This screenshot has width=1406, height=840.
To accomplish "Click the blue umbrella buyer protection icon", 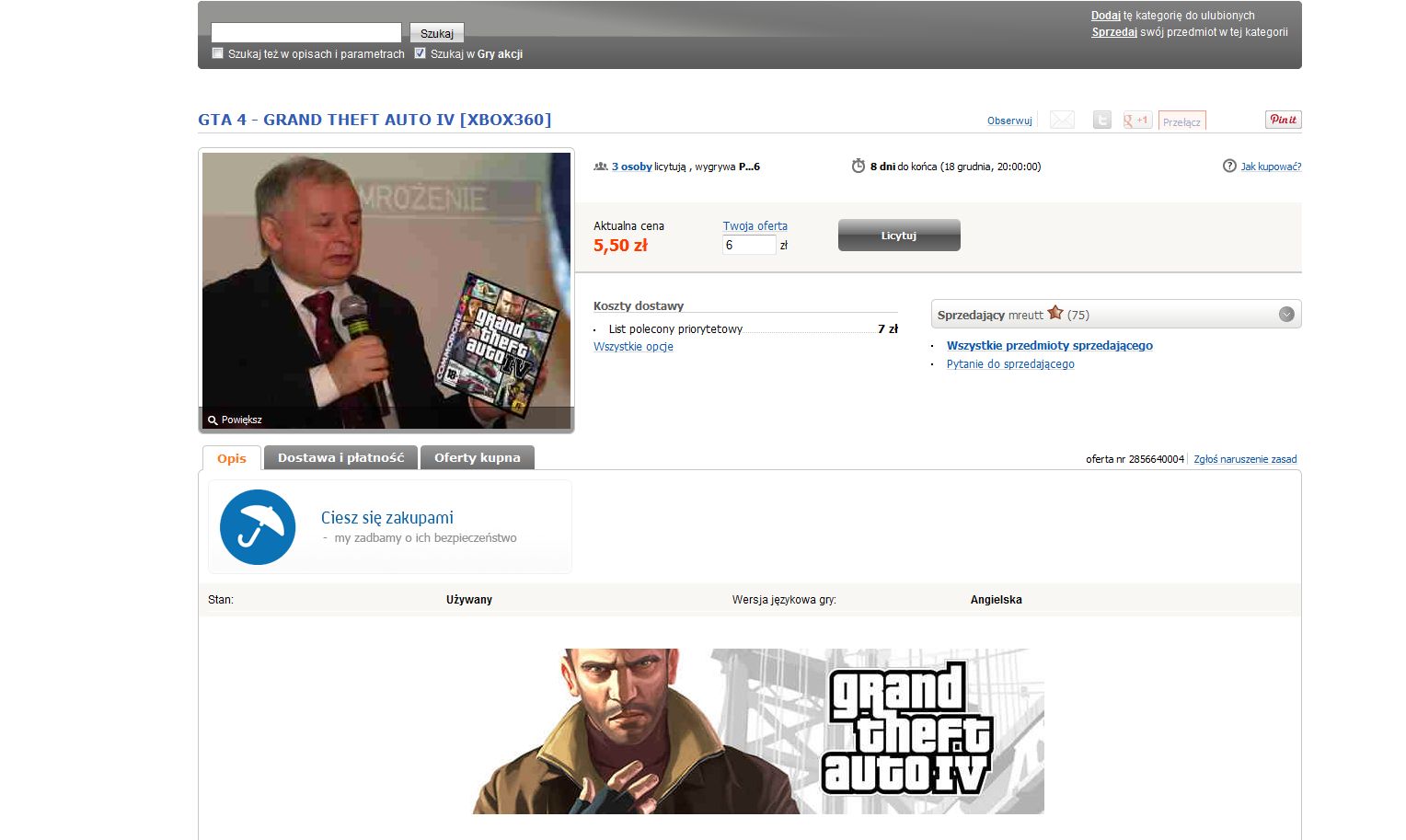I will (258, 527).
